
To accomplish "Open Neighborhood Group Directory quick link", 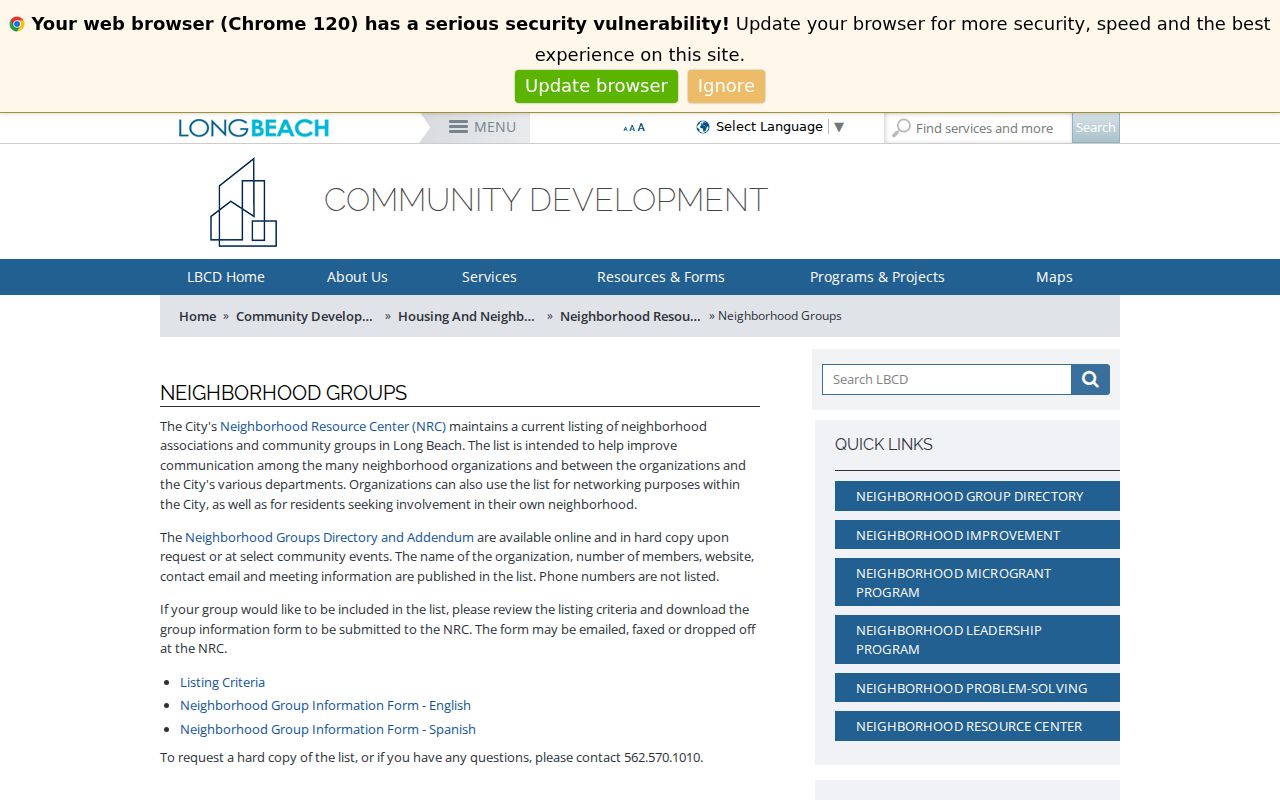I will 977,496.
